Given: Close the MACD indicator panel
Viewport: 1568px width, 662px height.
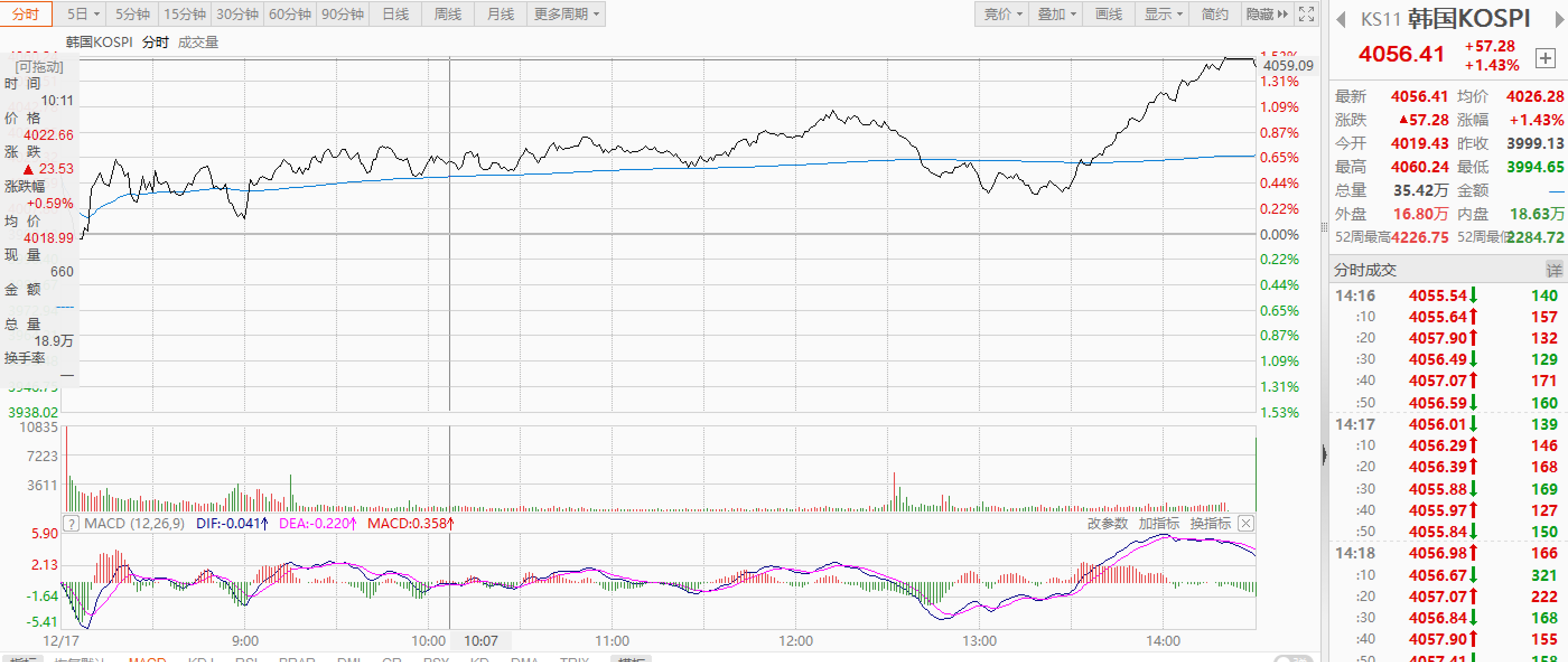Looking at the screenshot, I should pos(1246,523).
